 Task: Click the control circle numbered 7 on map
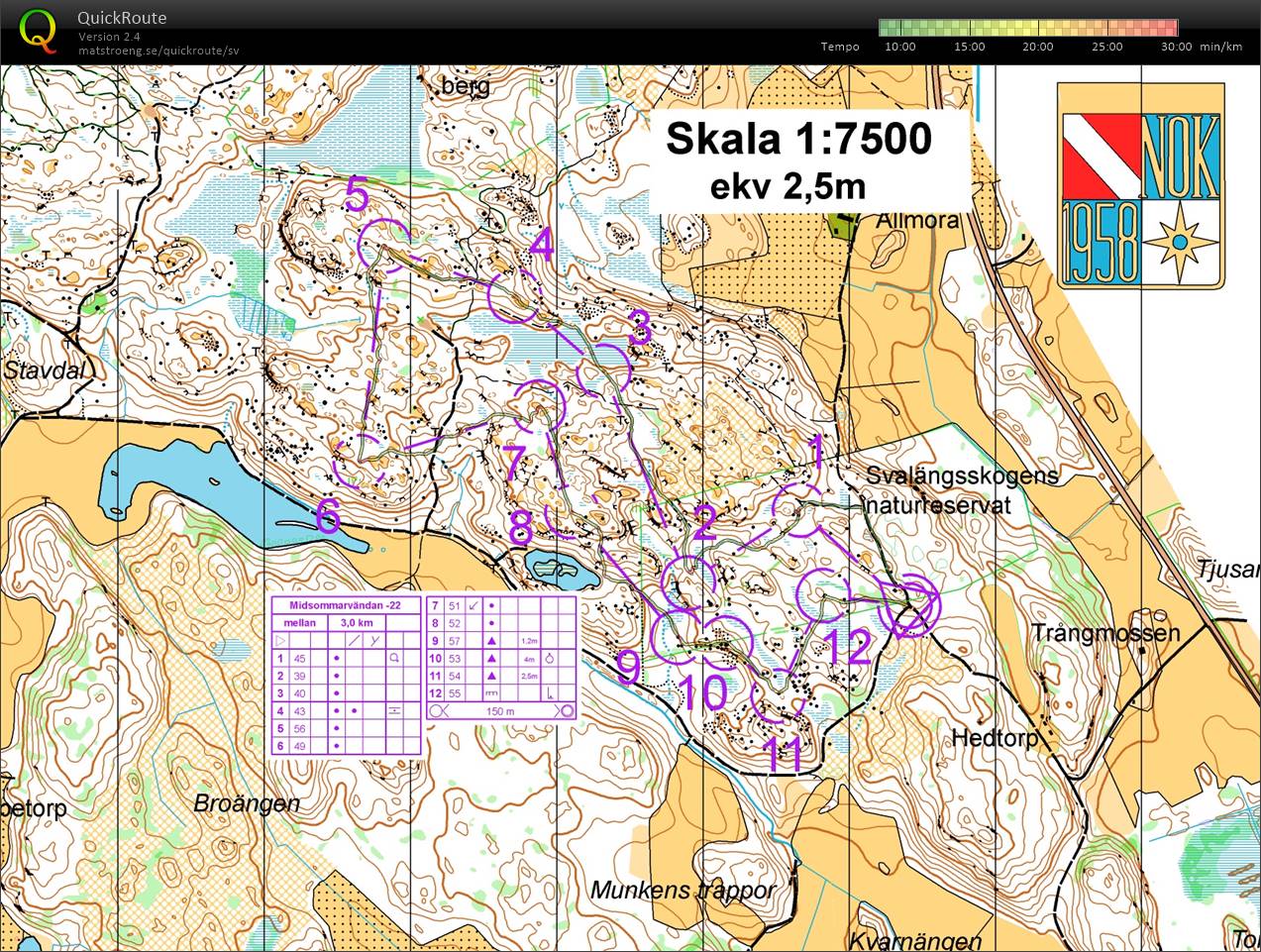538,407
